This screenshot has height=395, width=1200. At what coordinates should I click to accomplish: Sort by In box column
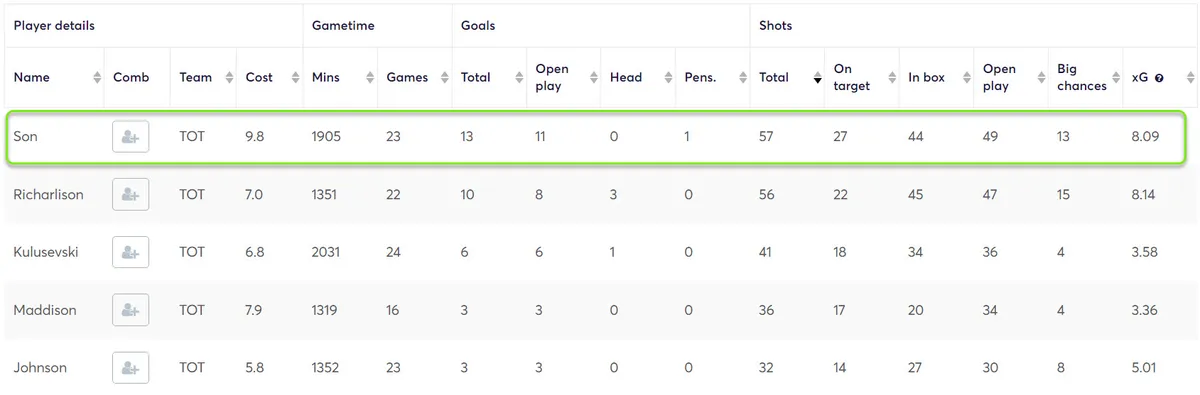click(926, 78)
